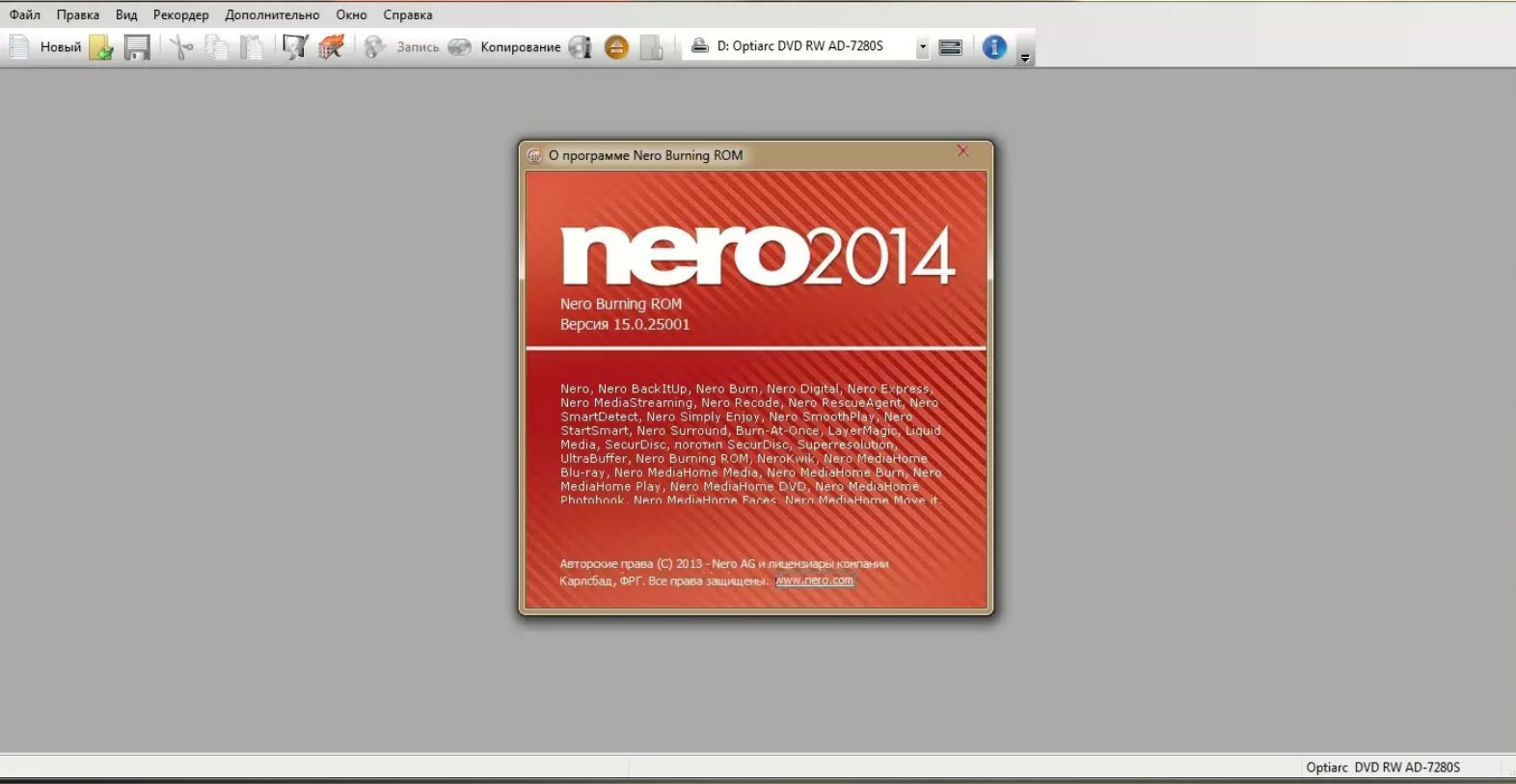
Task: Click the orange eject disc icon
Action: tap(616, 46)
